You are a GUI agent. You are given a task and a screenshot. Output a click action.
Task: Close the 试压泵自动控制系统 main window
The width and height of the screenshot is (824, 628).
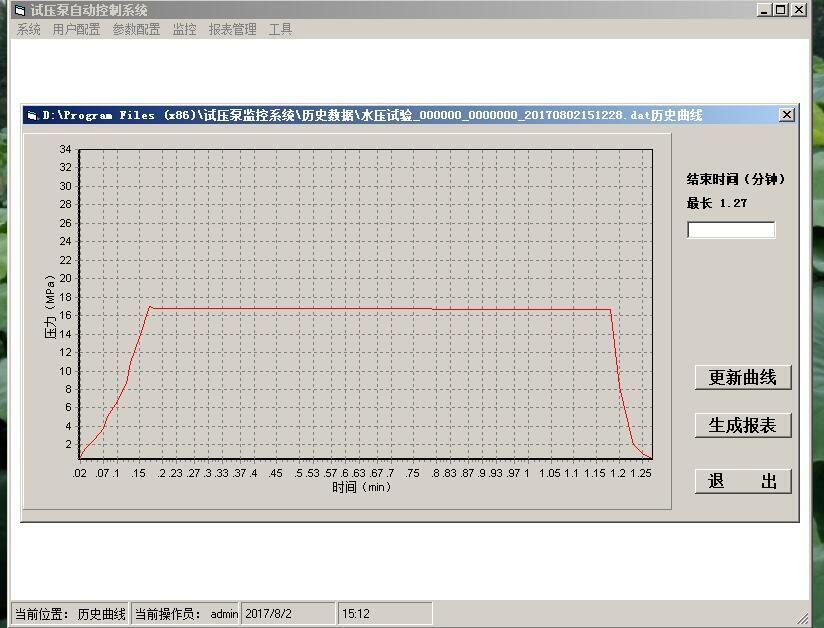click(x=798, y=10)
